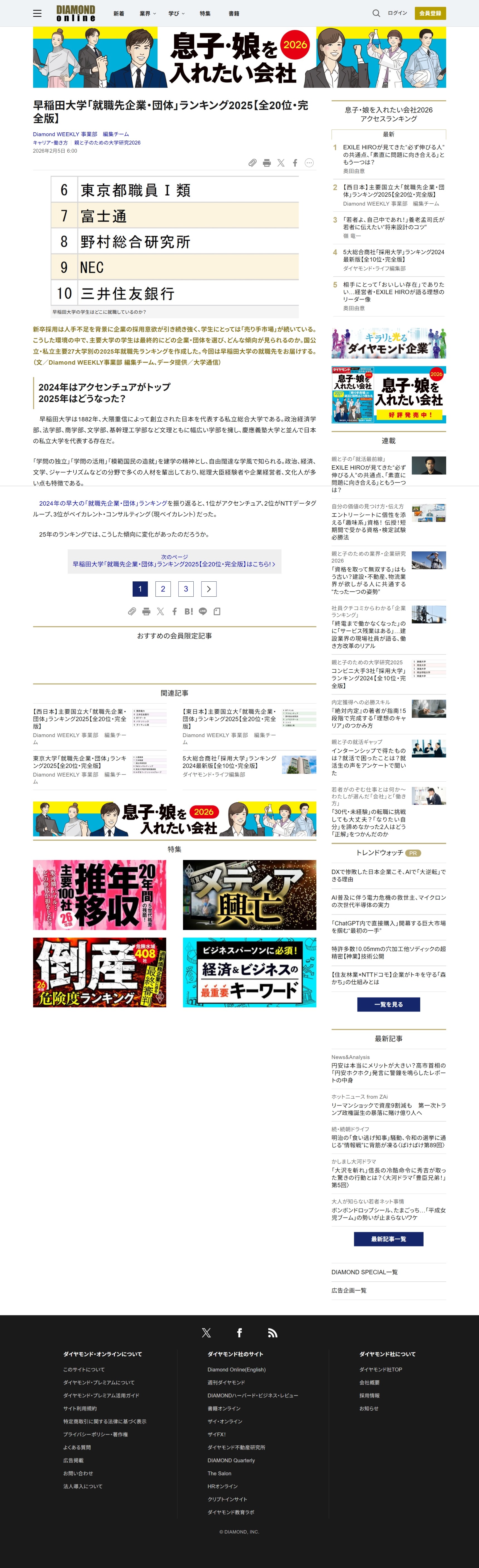Image resolution: width=479 pixels, height=1568 pixels.
Task: Click the 会員登録 button
Action: click(430, 13)
